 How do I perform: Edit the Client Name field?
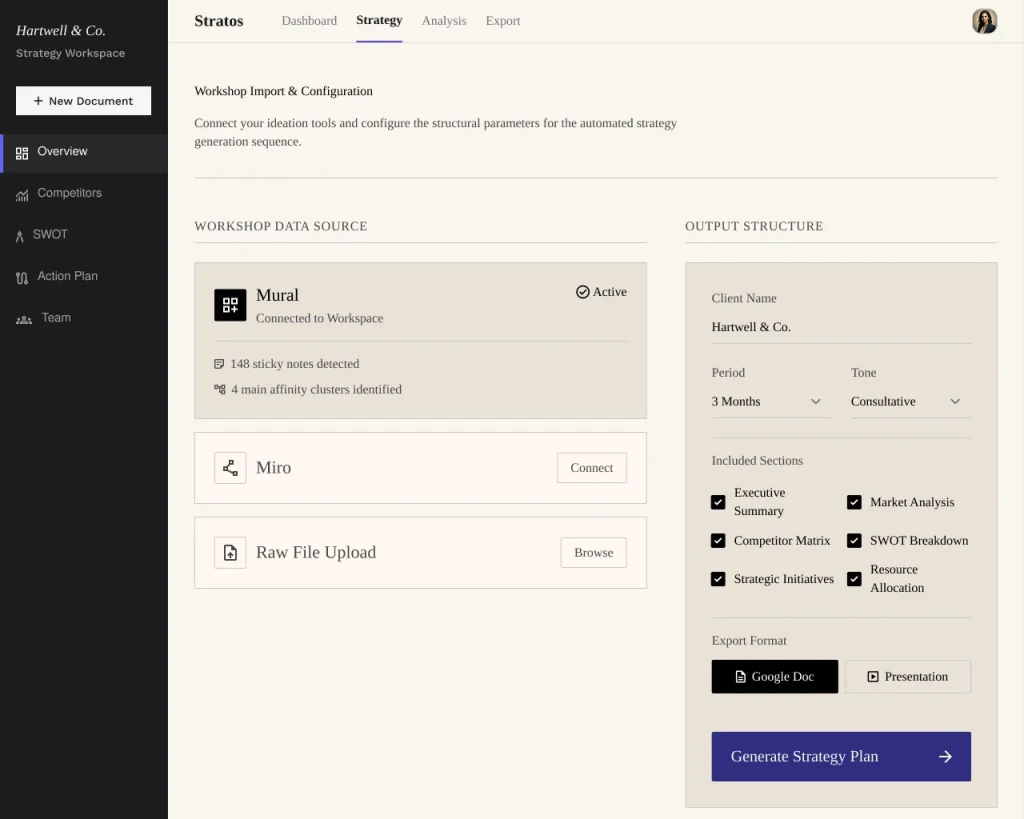(x=841, y=327)
